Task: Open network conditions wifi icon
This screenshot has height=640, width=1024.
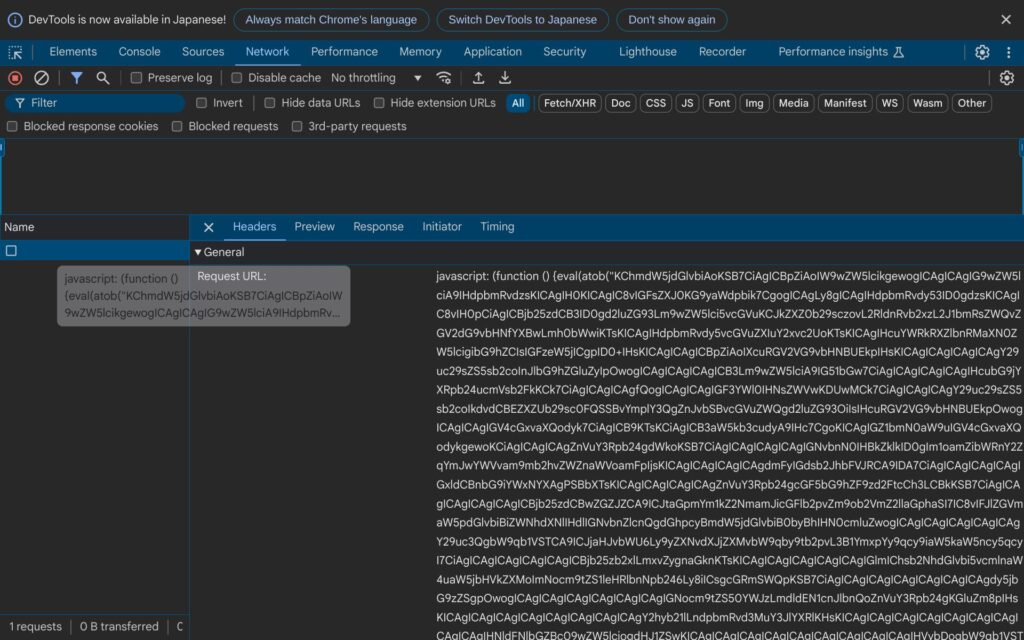Action: click(444, 78)
